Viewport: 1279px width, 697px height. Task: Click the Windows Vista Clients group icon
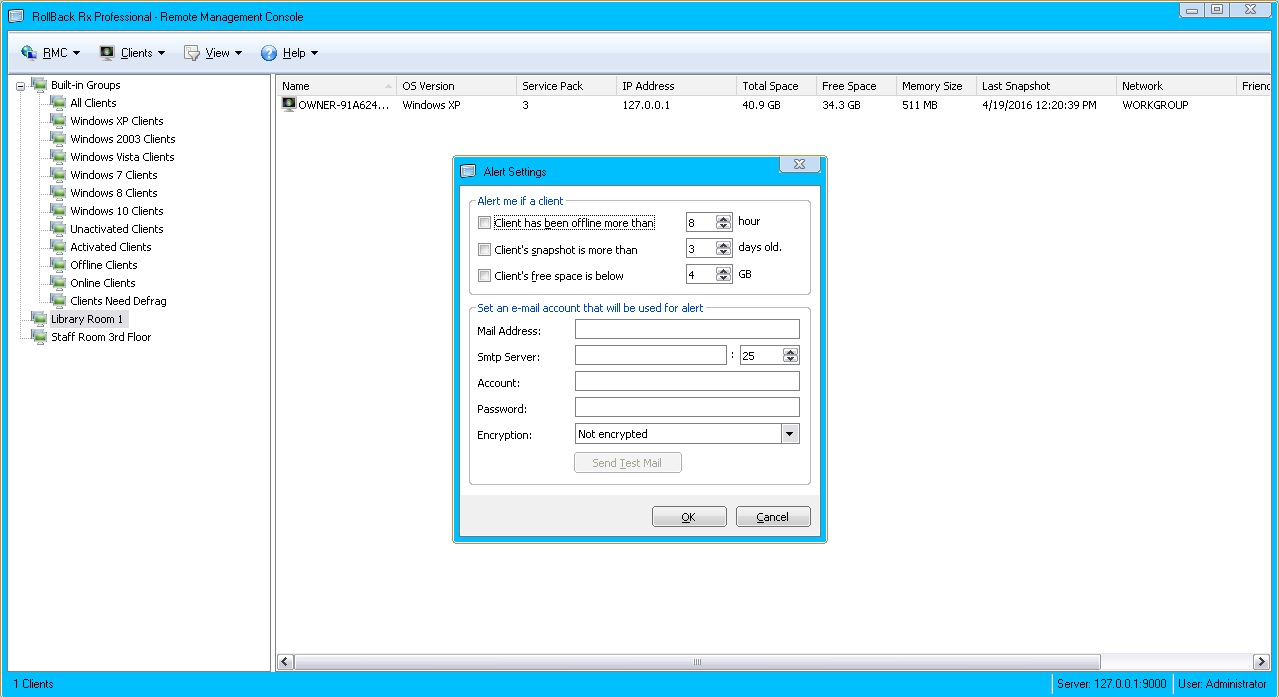(x=58, y=157)
